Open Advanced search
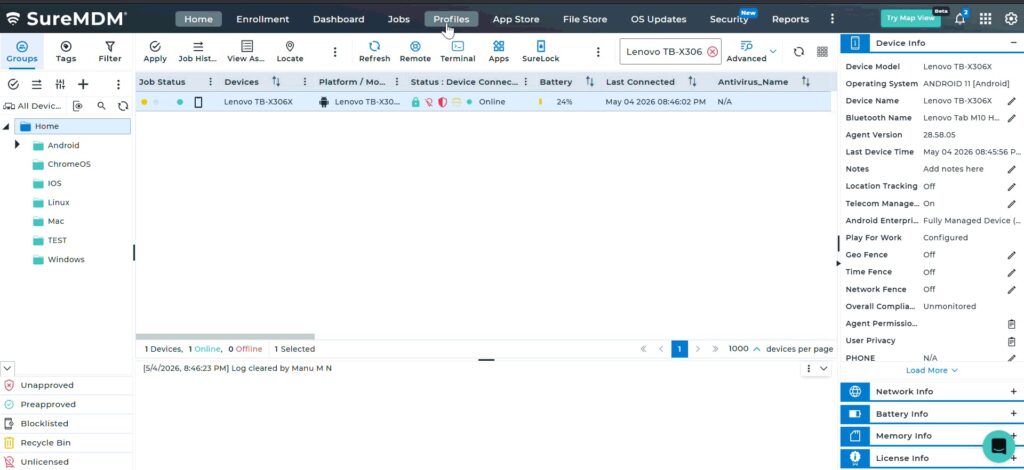 746,52
